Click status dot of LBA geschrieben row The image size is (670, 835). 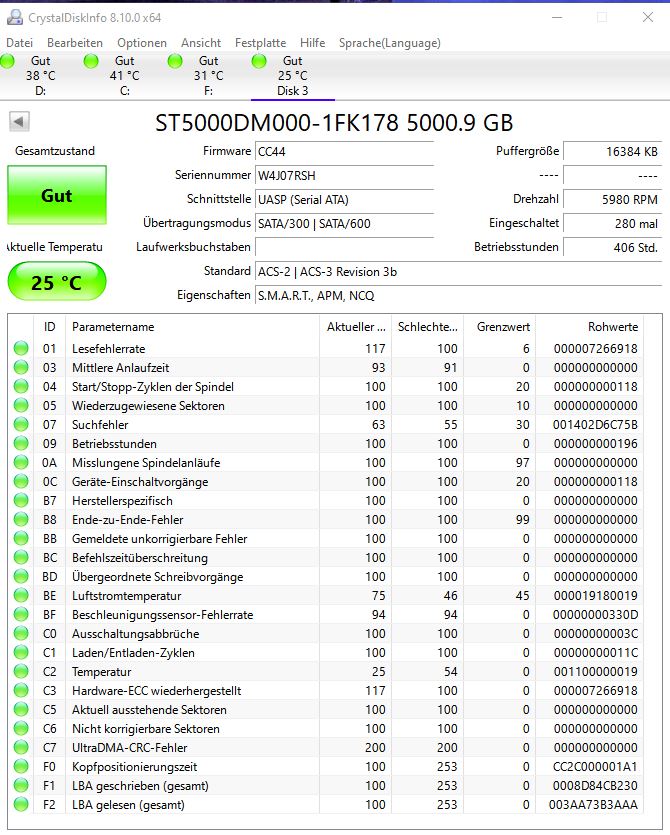21,785
